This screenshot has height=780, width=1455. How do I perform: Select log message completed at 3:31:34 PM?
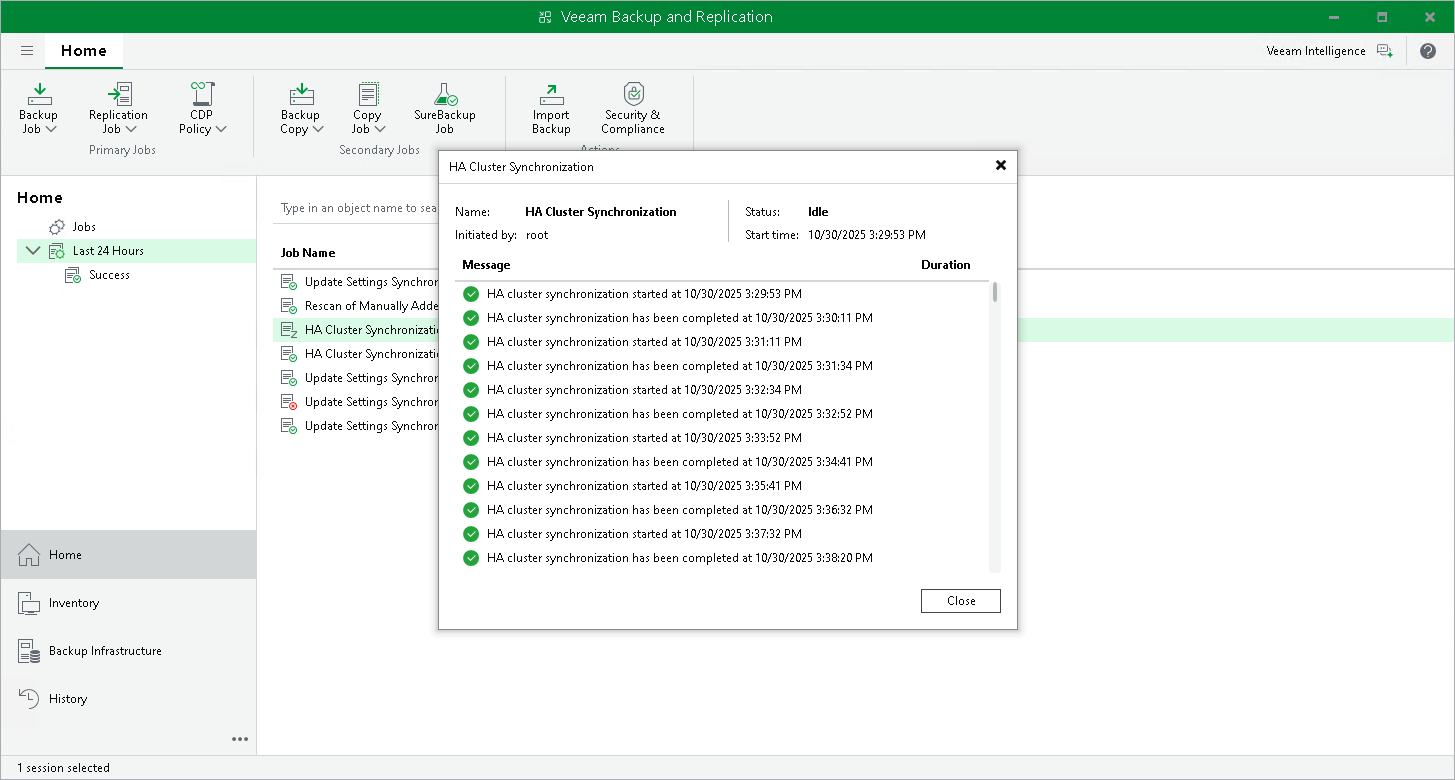tap(680, 366)
